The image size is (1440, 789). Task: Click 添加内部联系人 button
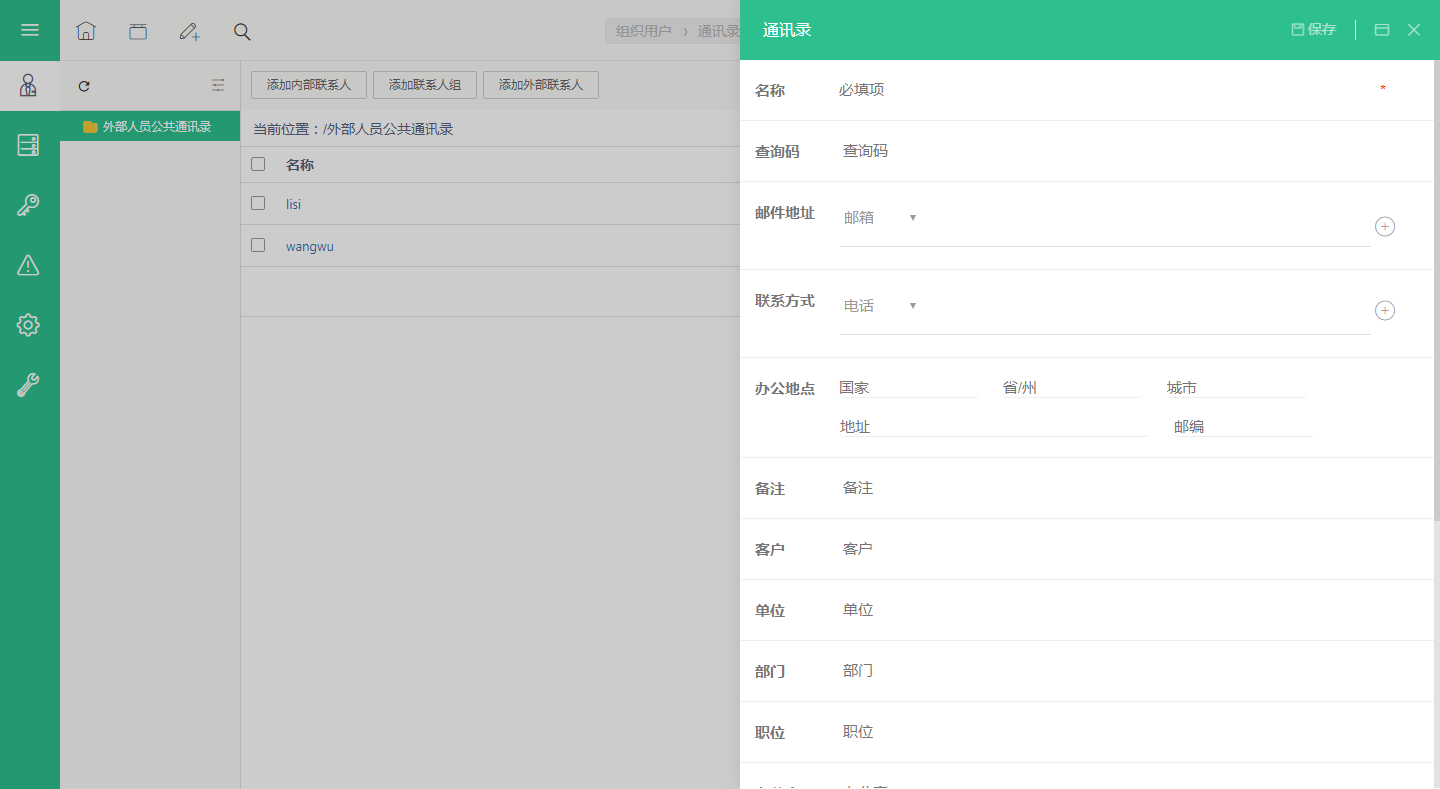tap(309, 85)
